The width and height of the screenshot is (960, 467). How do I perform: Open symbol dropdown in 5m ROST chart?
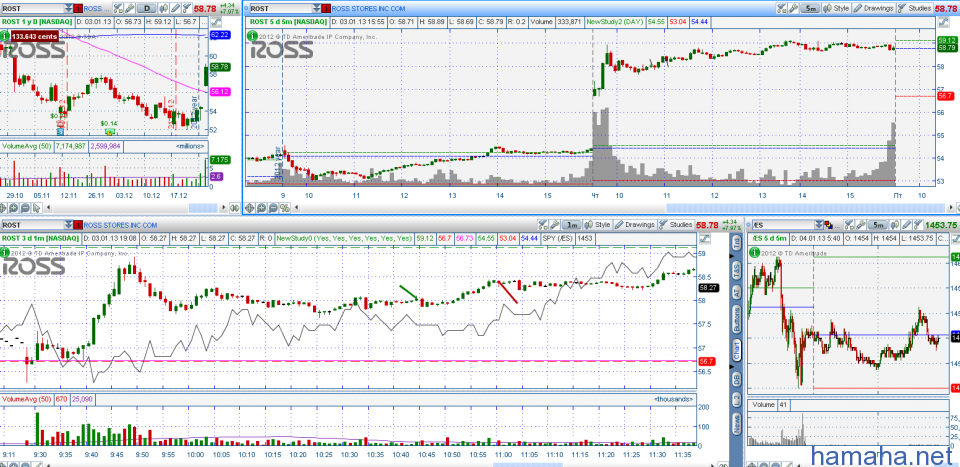(317, 9)
